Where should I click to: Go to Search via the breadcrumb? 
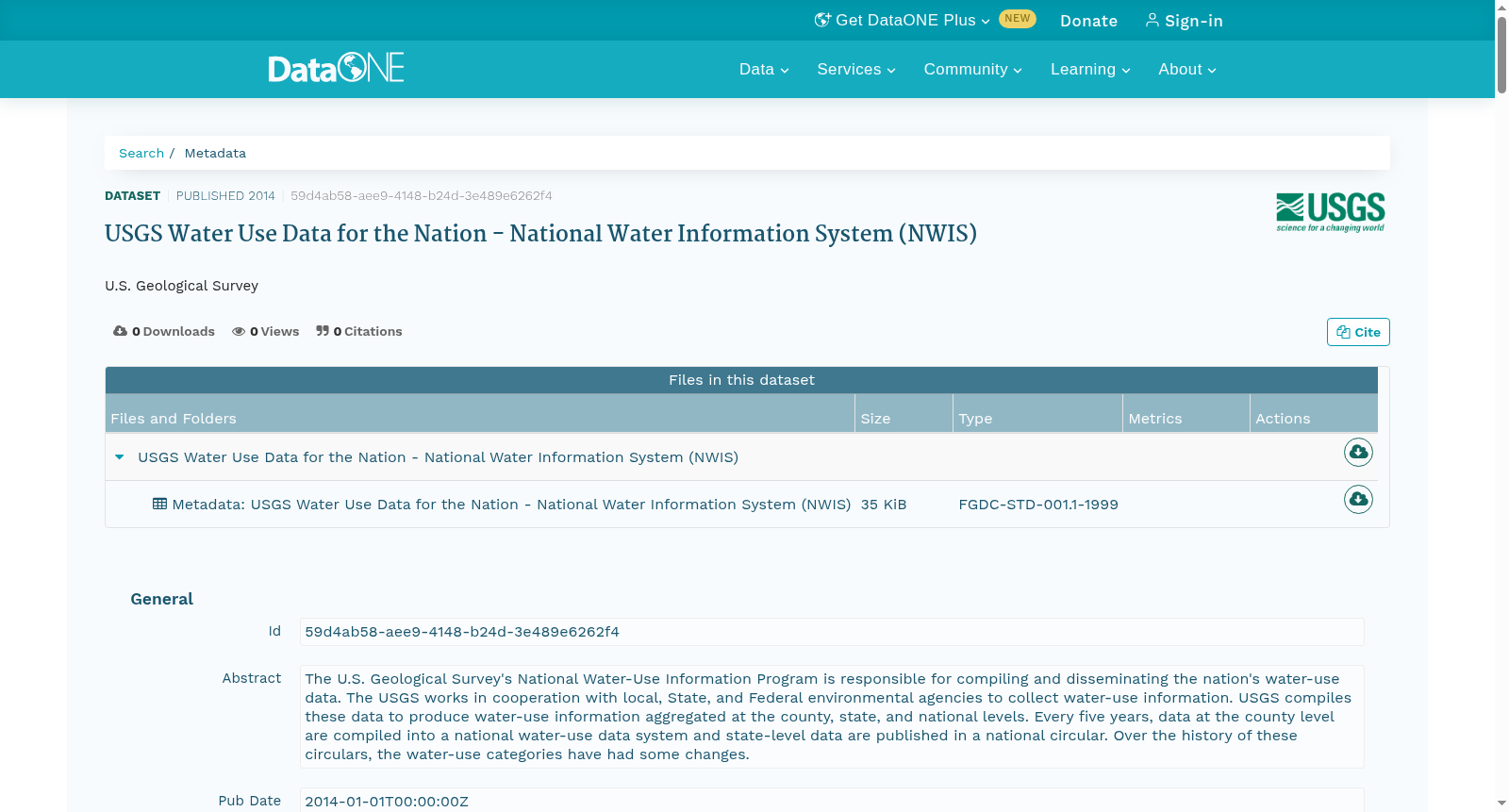(141, 153)
